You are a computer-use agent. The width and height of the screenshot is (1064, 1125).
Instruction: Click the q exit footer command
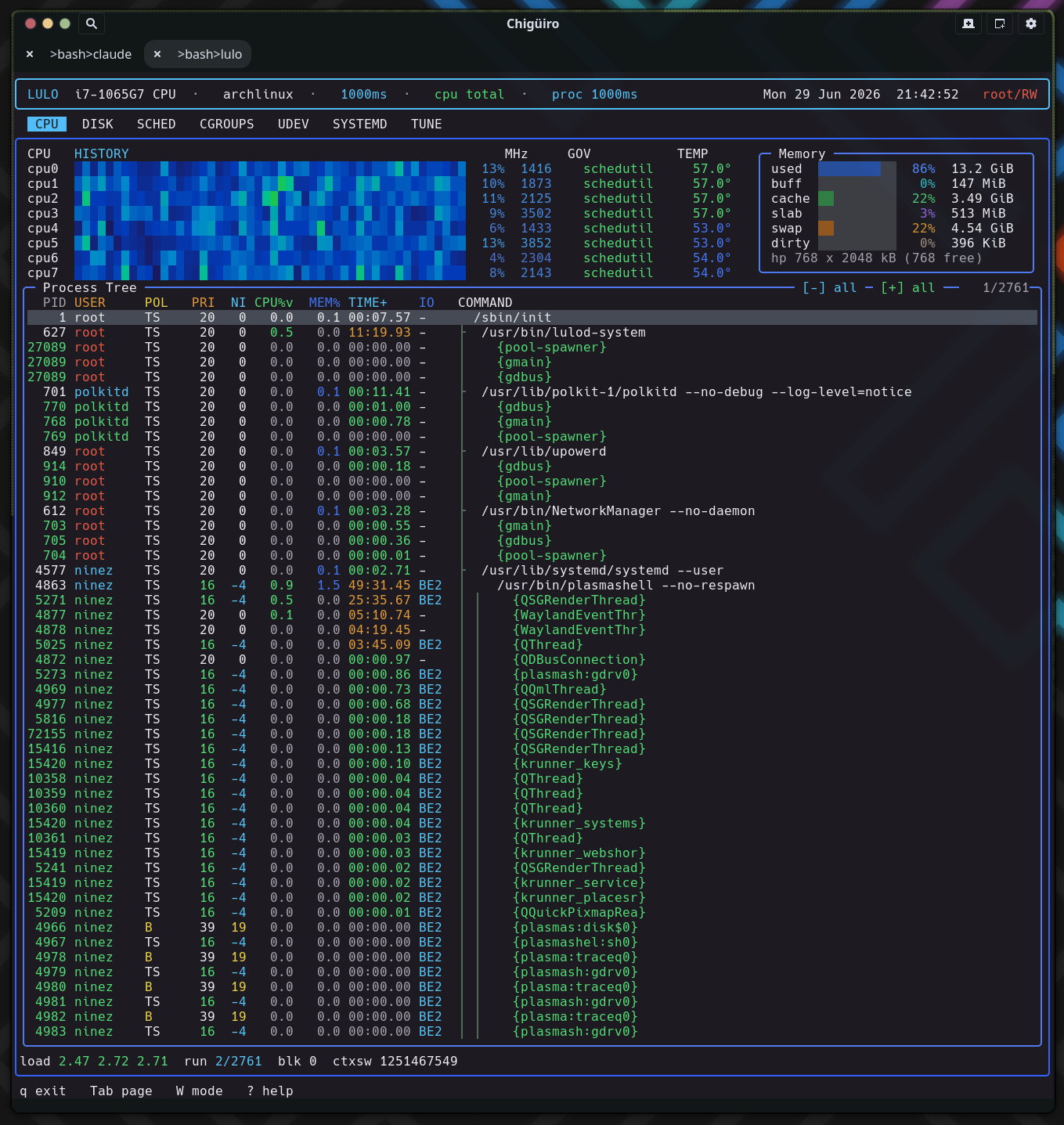(43, 1091)
